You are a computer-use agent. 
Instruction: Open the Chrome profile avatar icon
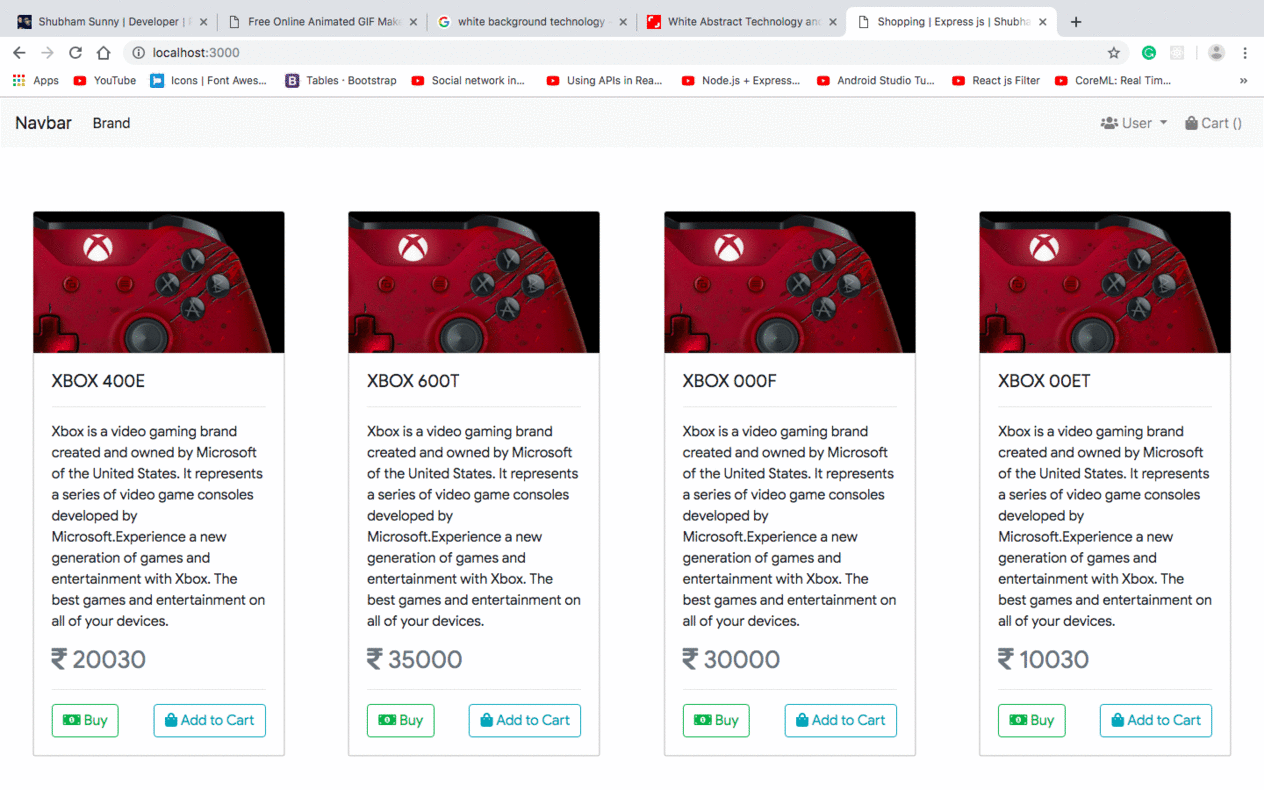point(1216,53)
